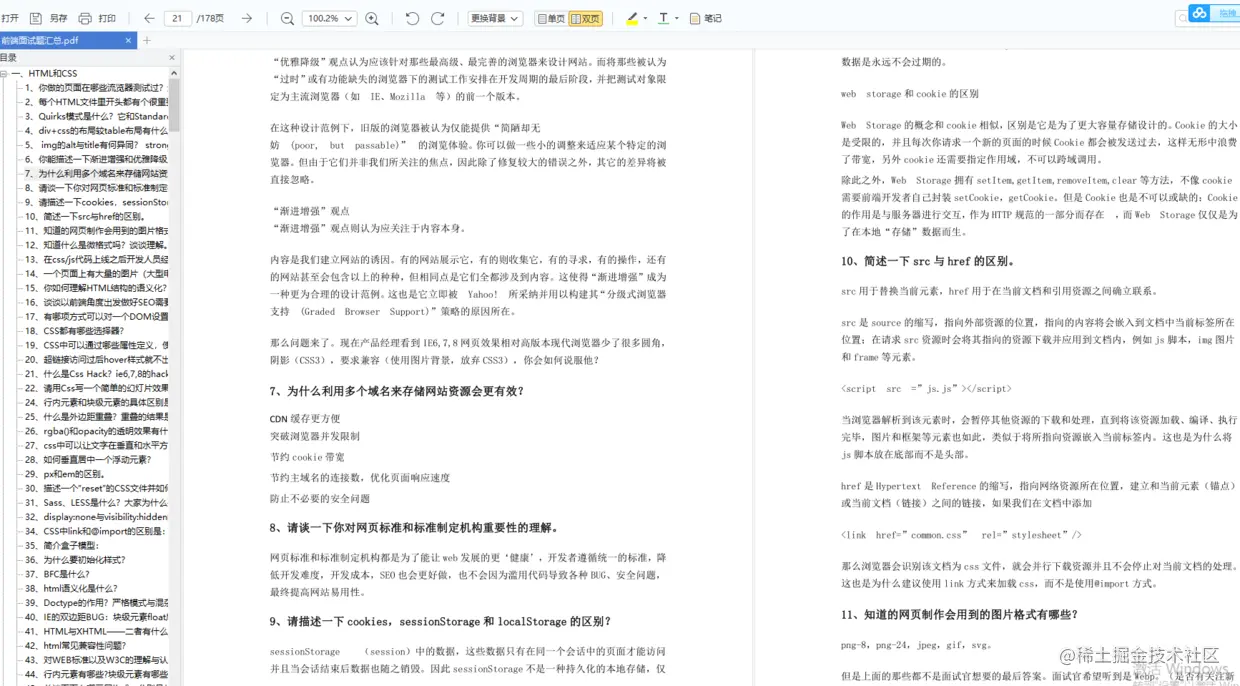
Task: Open the highlighter color dropdown arrow
Action: click(x=645, y=18)
